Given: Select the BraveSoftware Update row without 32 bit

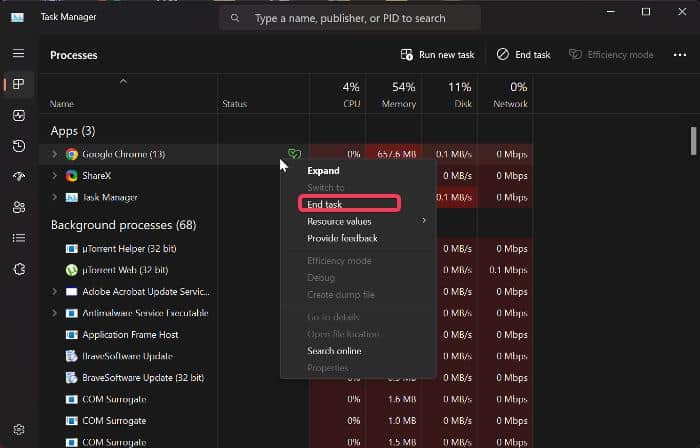Looking at the screenshot, I should 286,356.
